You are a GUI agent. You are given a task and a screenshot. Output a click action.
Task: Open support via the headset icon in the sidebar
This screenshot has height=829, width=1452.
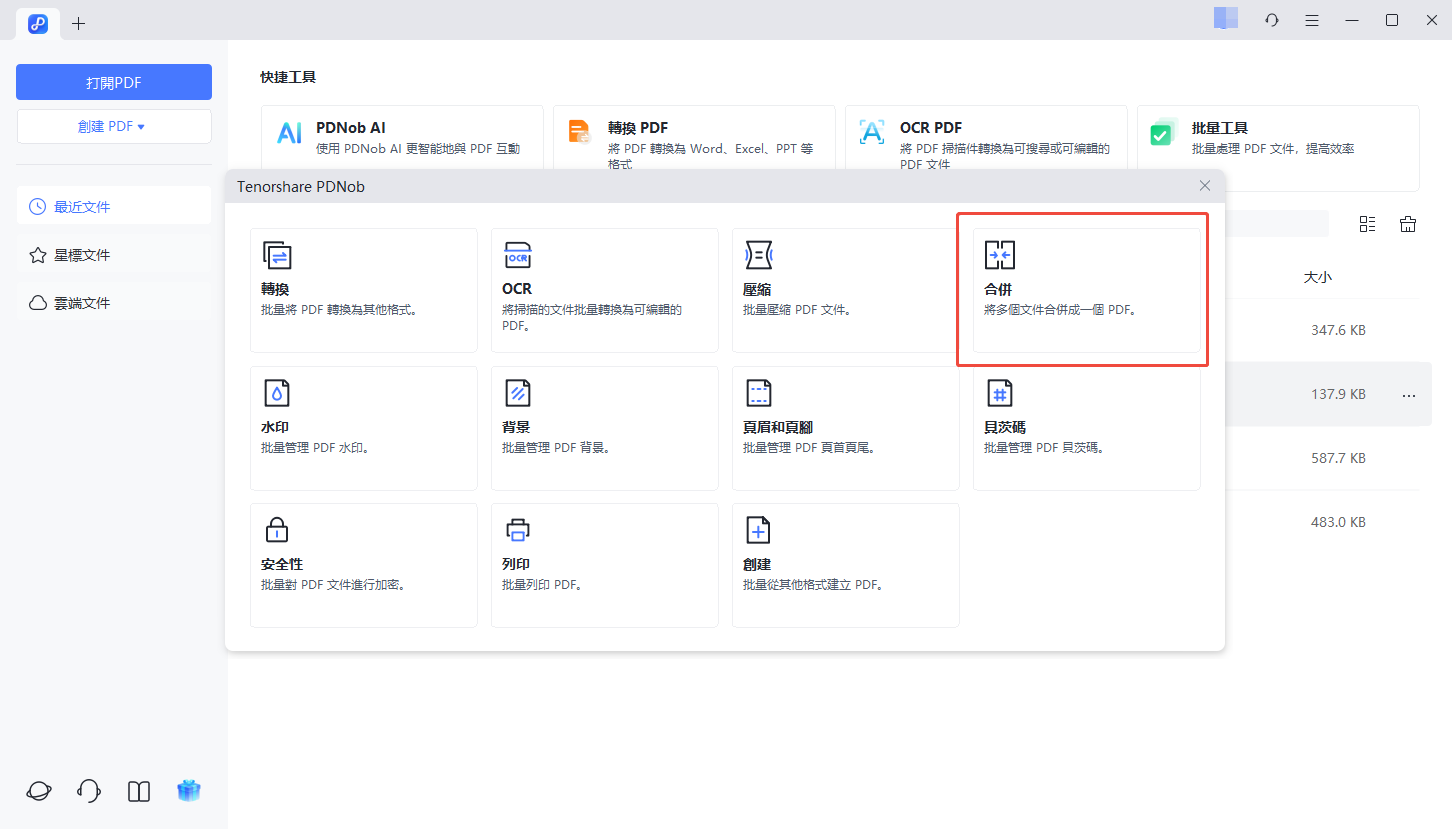coord(88,791)
